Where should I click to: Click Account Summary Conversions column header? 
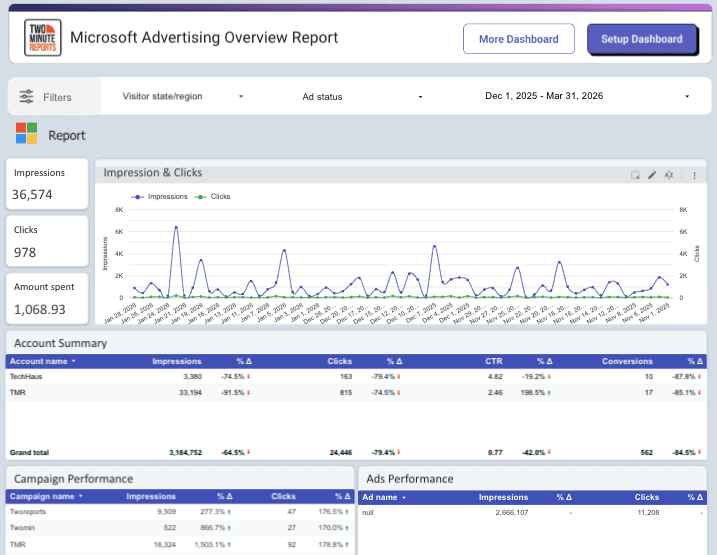click(627, 361)
